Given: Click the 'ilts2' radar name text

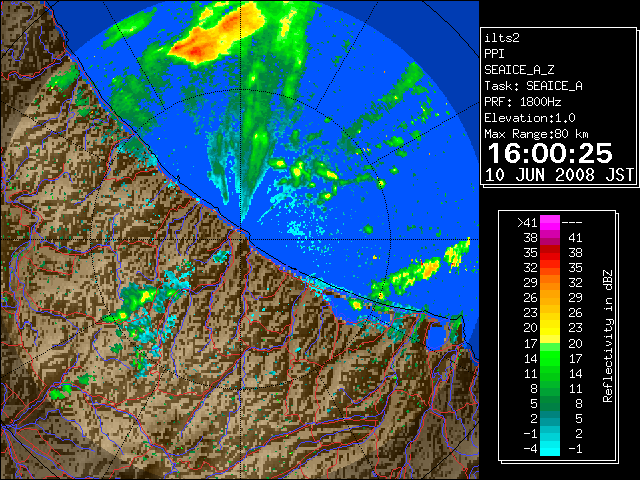Looking at the screenshot, I should [x=502, y=38].
